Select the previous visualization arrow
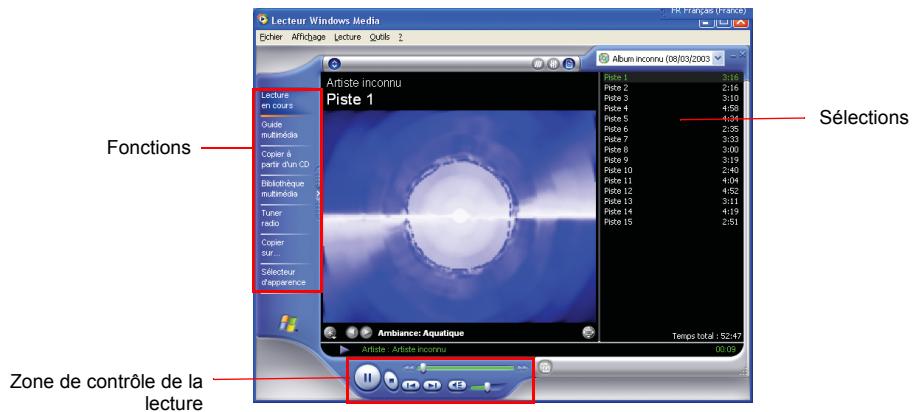This screenshot has height=412, width=912. click(351, 332)
